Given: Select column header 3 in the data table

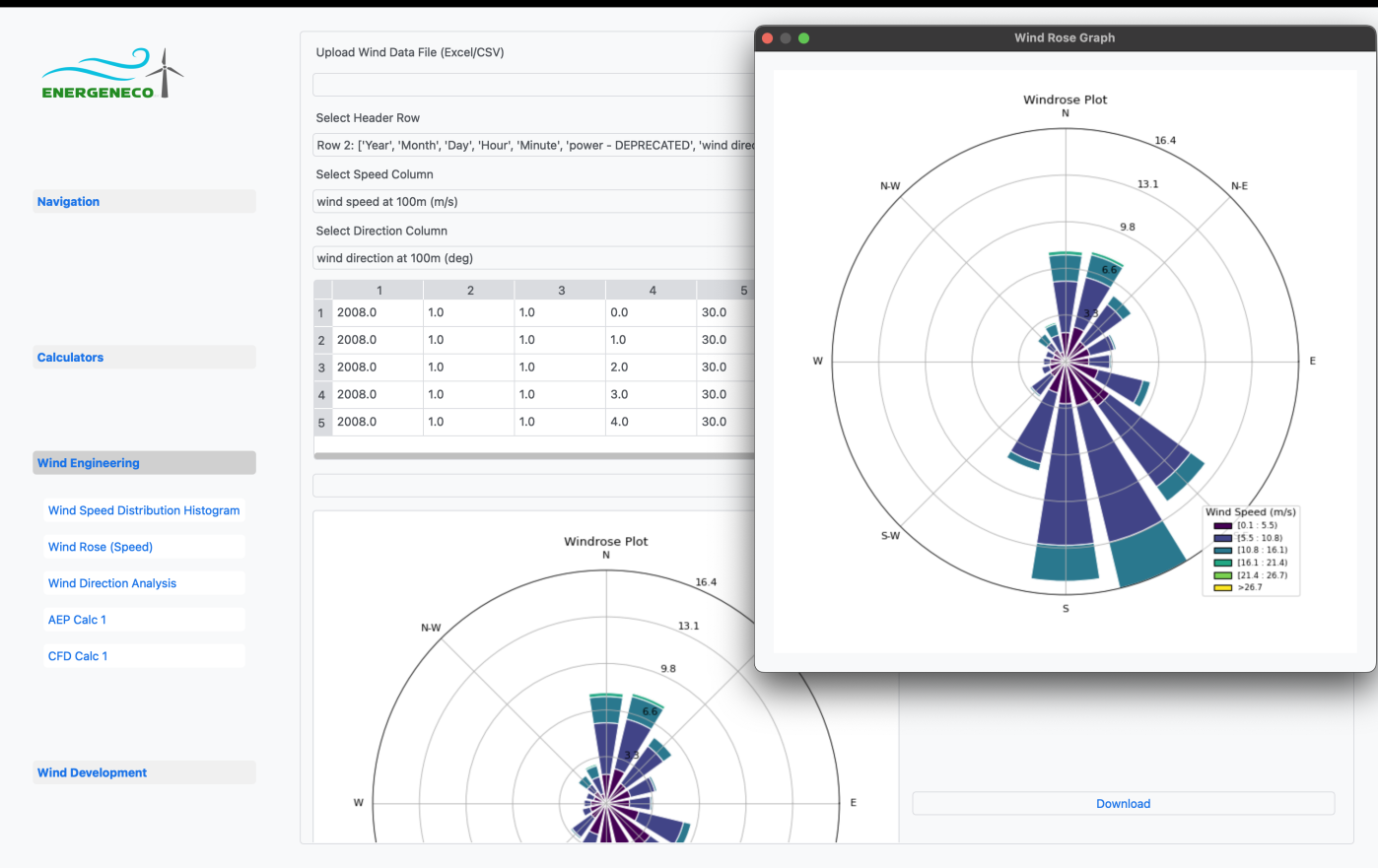Looking at the screenshot, I should tap(561, 291).
